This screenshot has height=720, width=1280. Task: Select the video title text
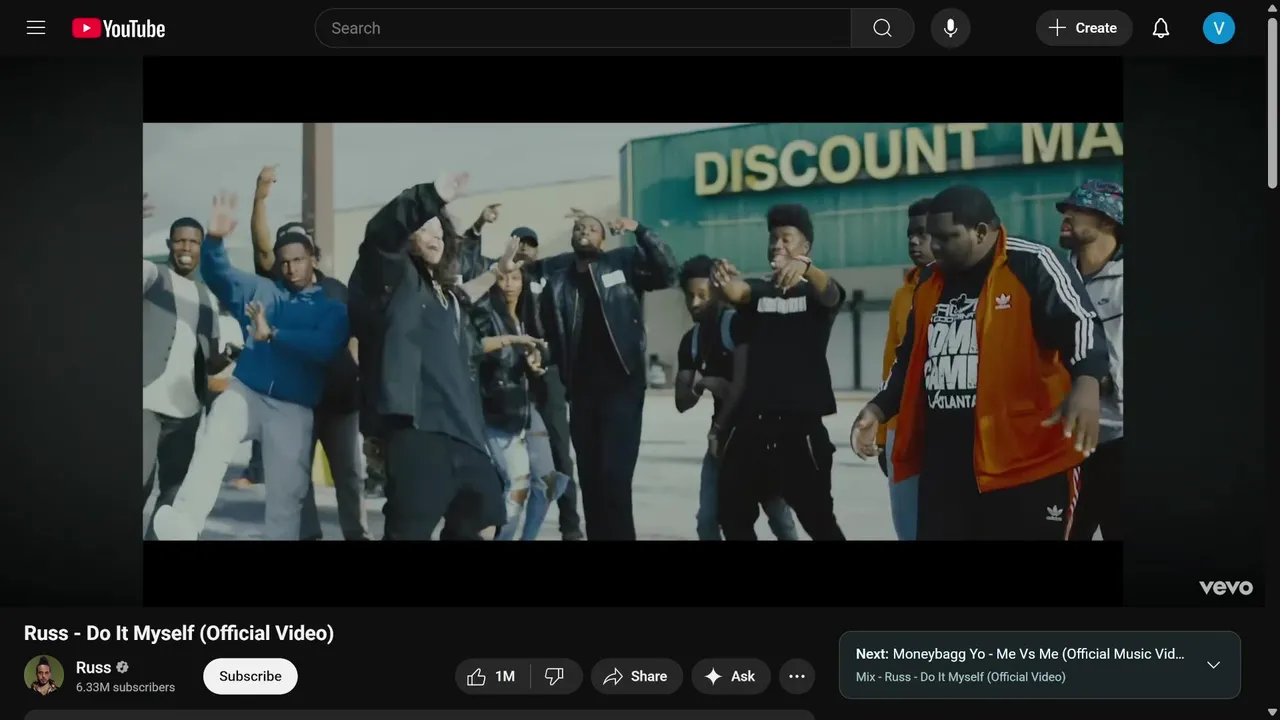pos(179,633)
